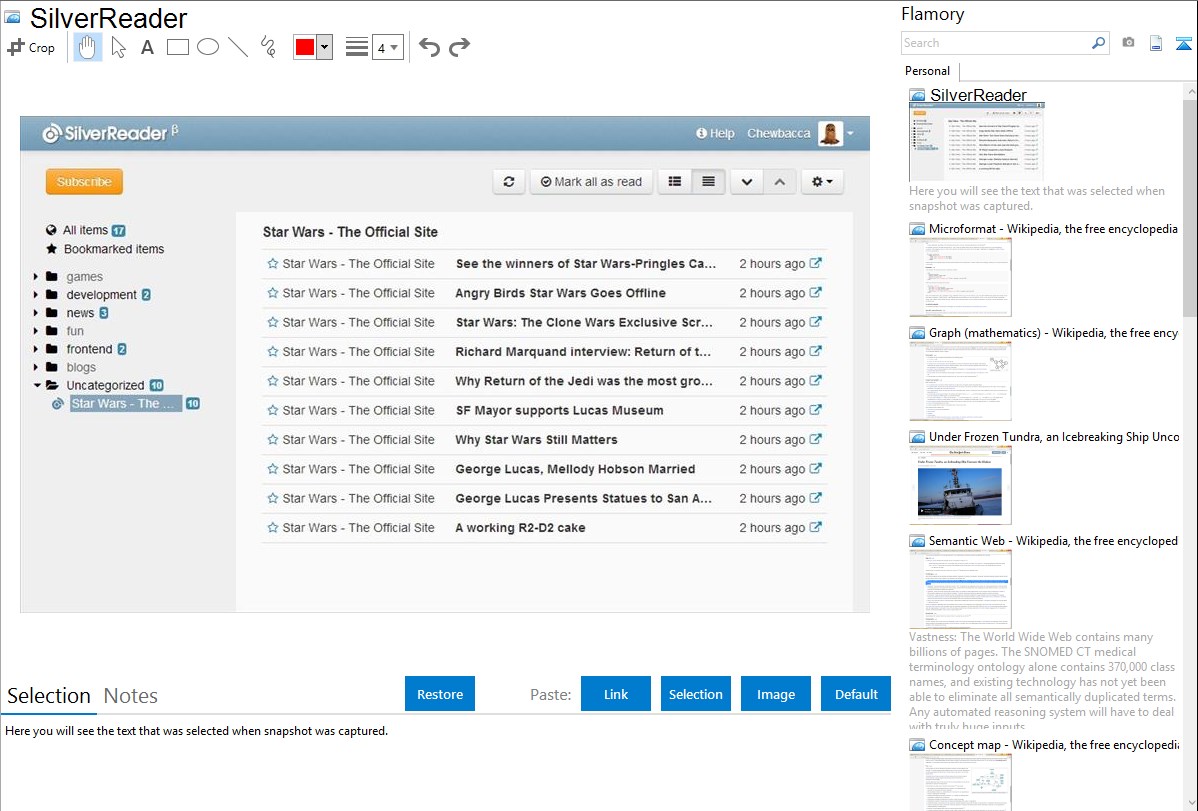Image resolution: width=1198 pixels, height=811 pixels.
Task: Pick the ellipse shape tool
Action: pyautogui.click(x=208, y=47)
